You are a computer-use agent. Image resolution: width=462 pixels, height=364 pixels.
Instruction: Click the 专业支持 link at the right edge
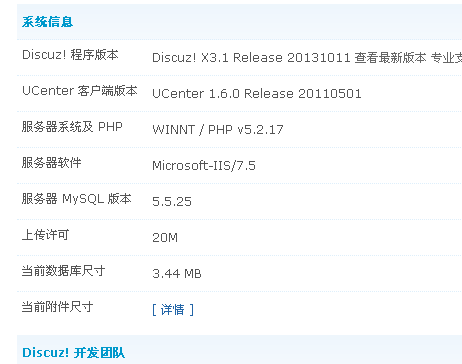446,58
